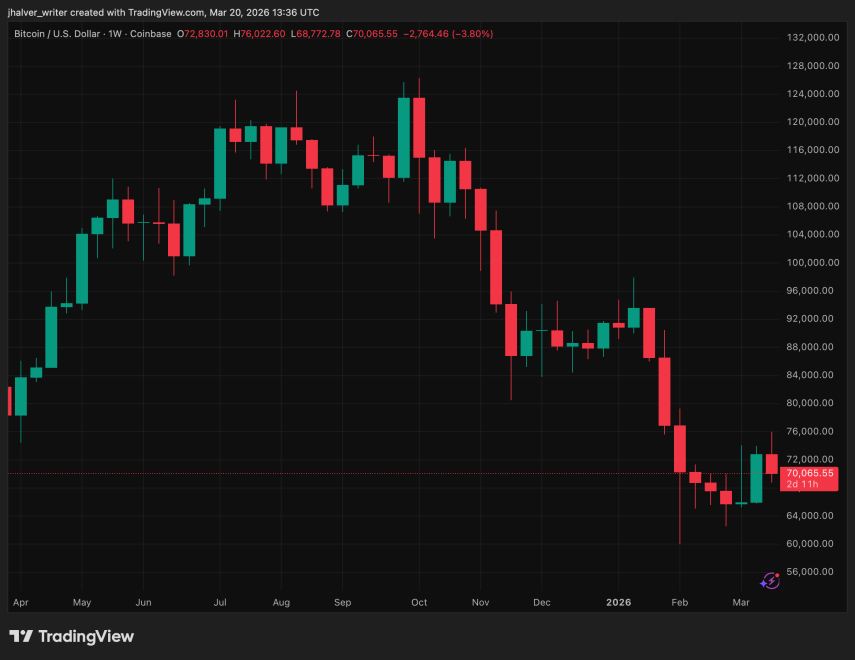This screenshot has width=855, height=660.
Task: Click the Mar label on the time axis
Action: tap(740, 602)
